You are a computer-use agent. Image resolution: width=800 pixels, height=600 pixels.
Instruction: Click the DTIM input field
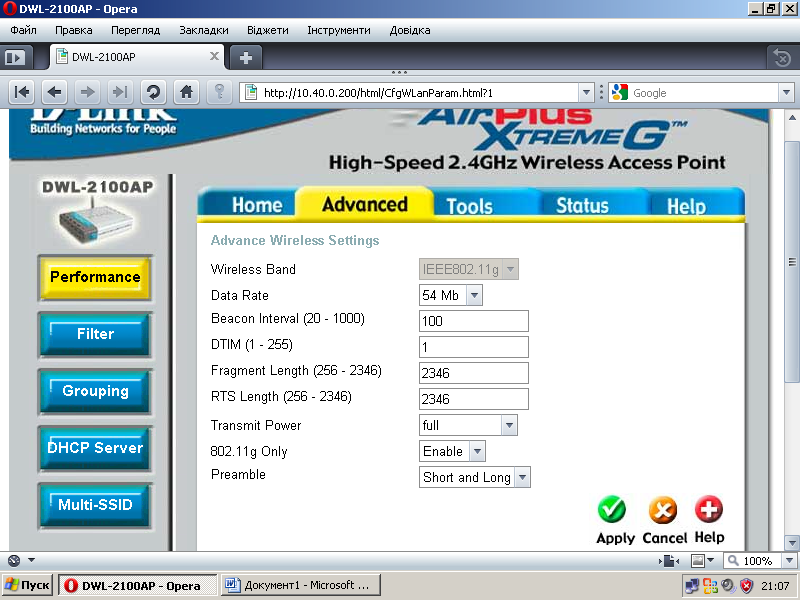(473, 347)
